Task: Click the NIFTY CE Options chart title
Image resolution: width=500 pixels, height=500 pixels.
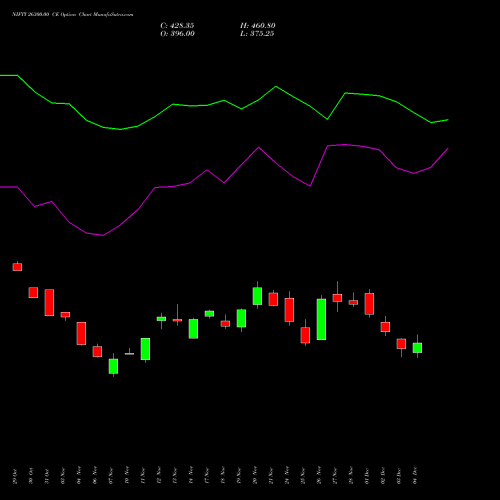Action: click(x=73, y=15)
